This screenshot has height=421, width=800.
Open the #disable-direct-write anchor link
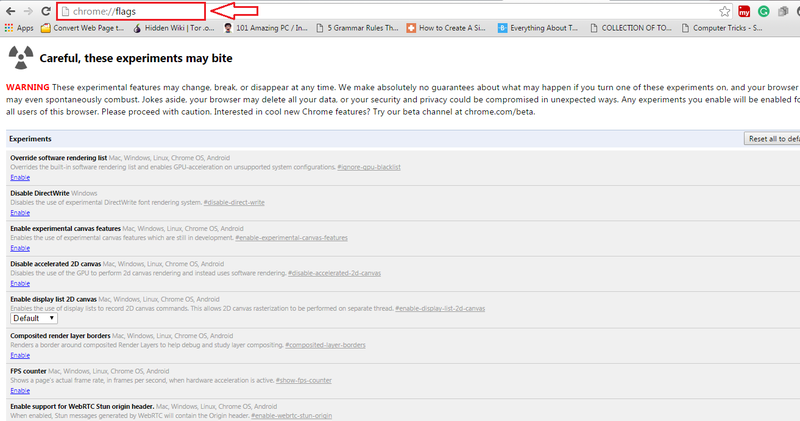click(x=234, y=202)
